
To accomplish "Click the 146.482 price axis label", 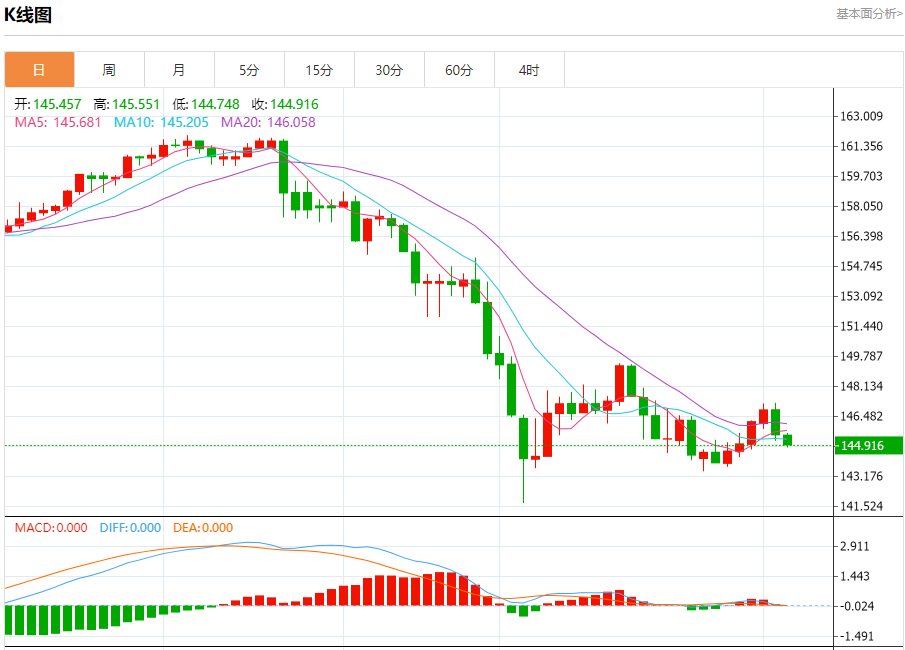I will point(861,416).
